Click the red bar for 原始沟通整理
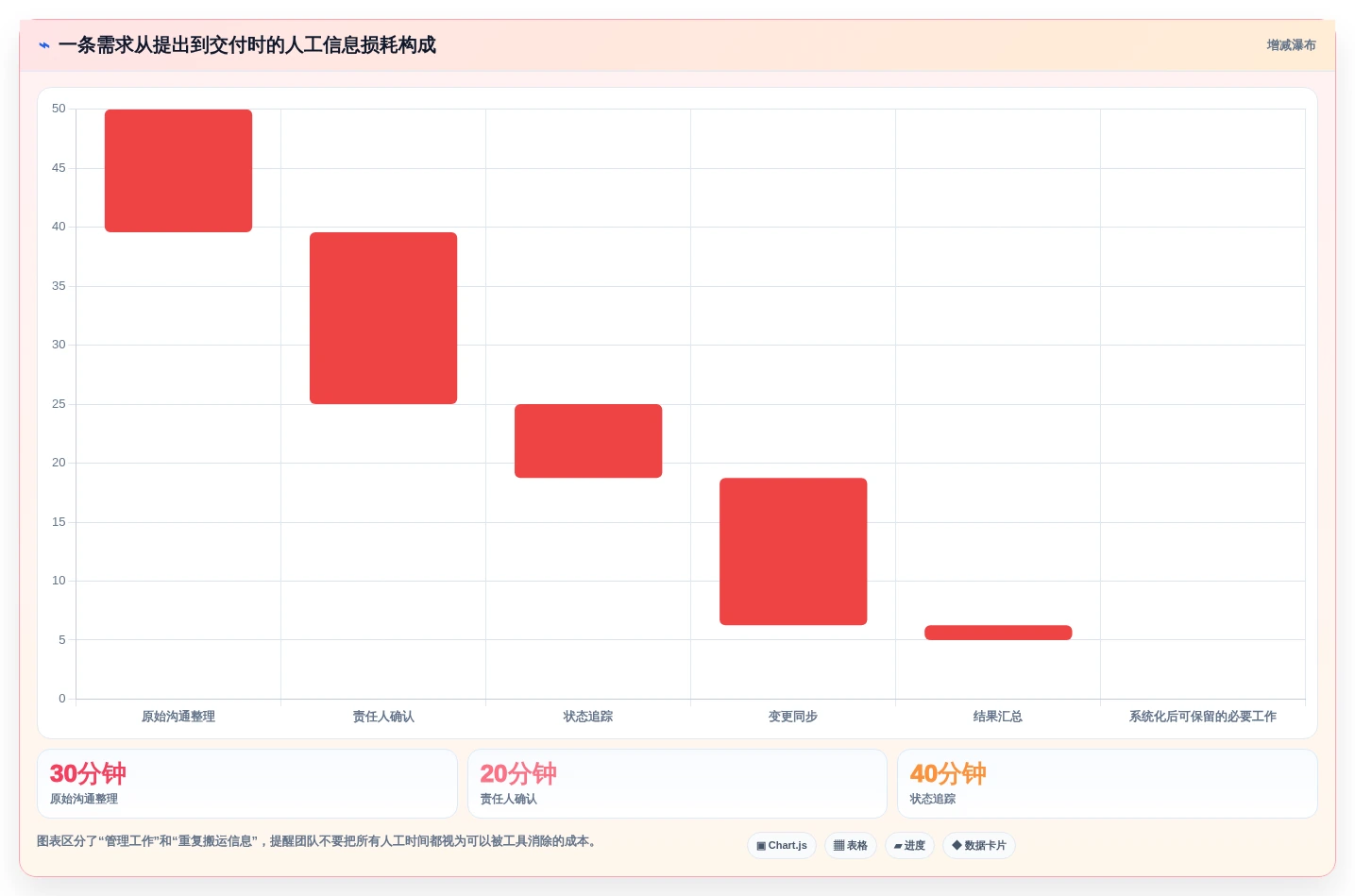1355x896 pixels. pos(178,171)
